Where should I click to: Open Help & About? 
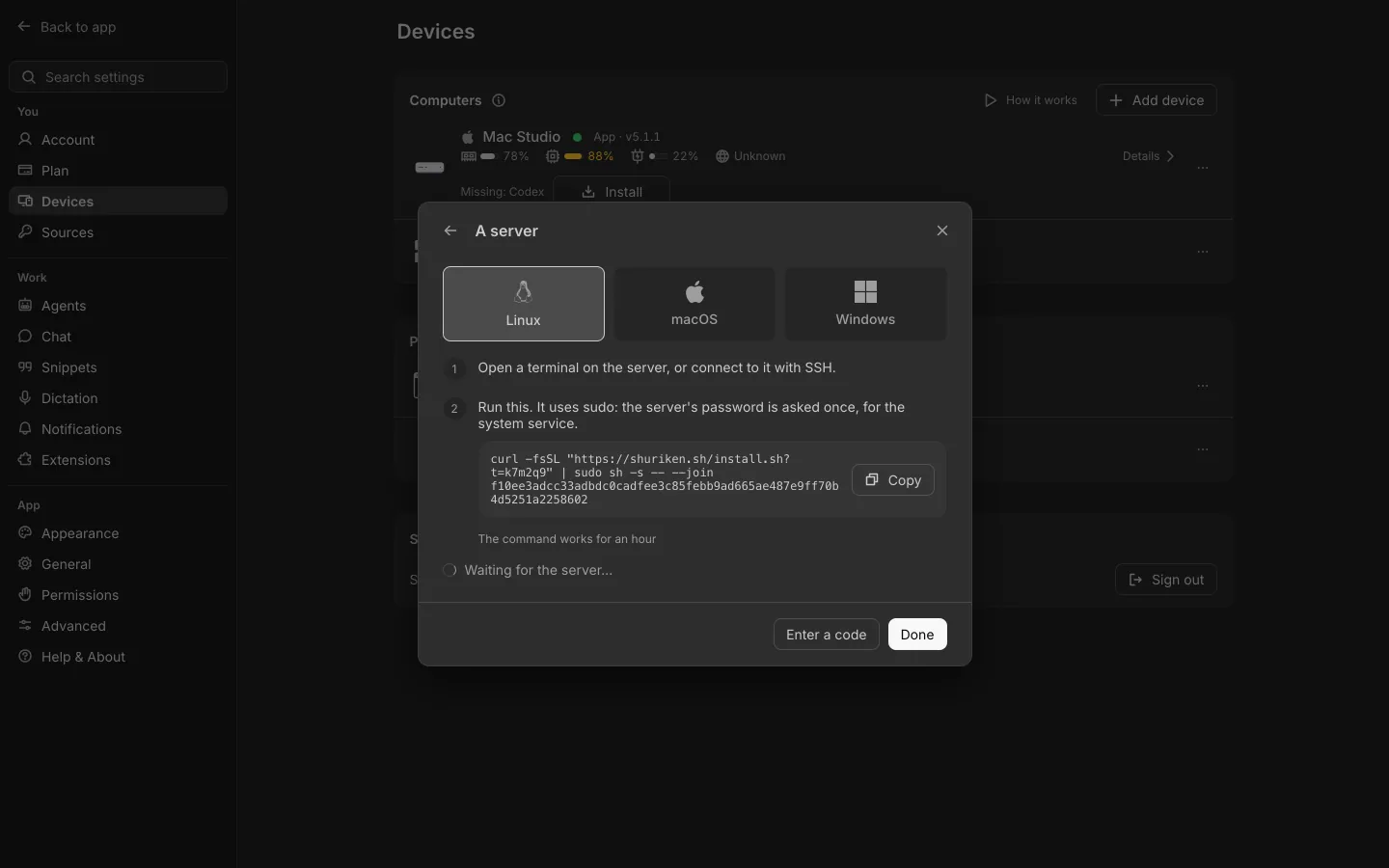[x=118, y=657]
